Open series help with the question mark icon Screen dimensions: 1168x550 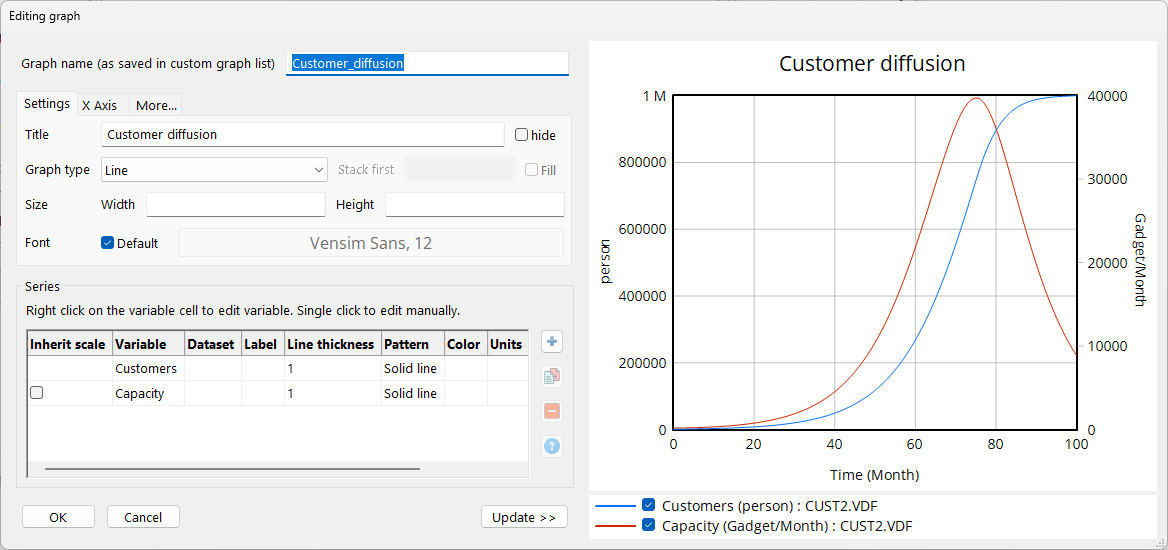pyautogui.click(x=552, y=446)
